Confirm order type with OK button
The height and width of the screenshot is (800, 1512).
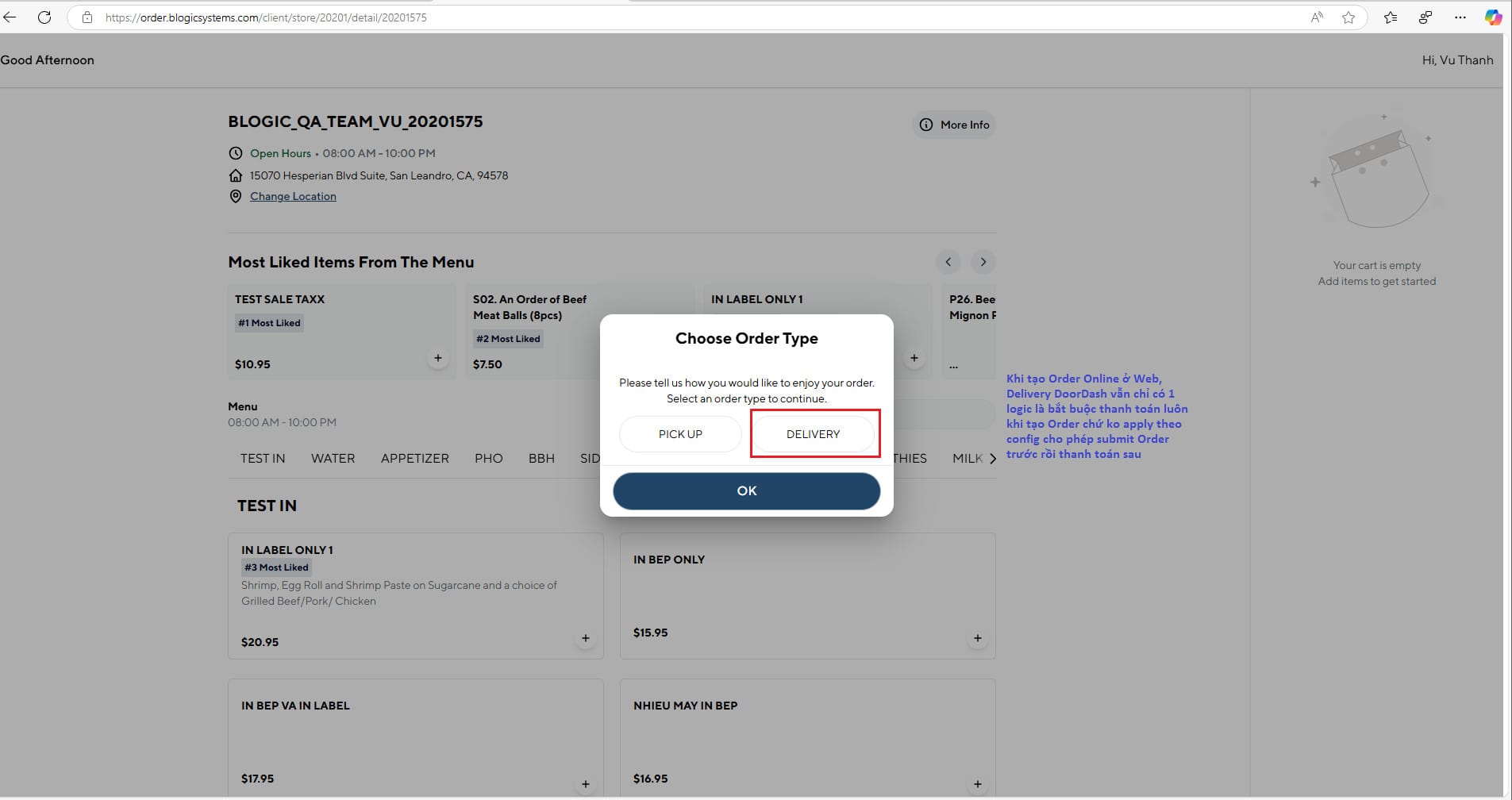(746, 491)
